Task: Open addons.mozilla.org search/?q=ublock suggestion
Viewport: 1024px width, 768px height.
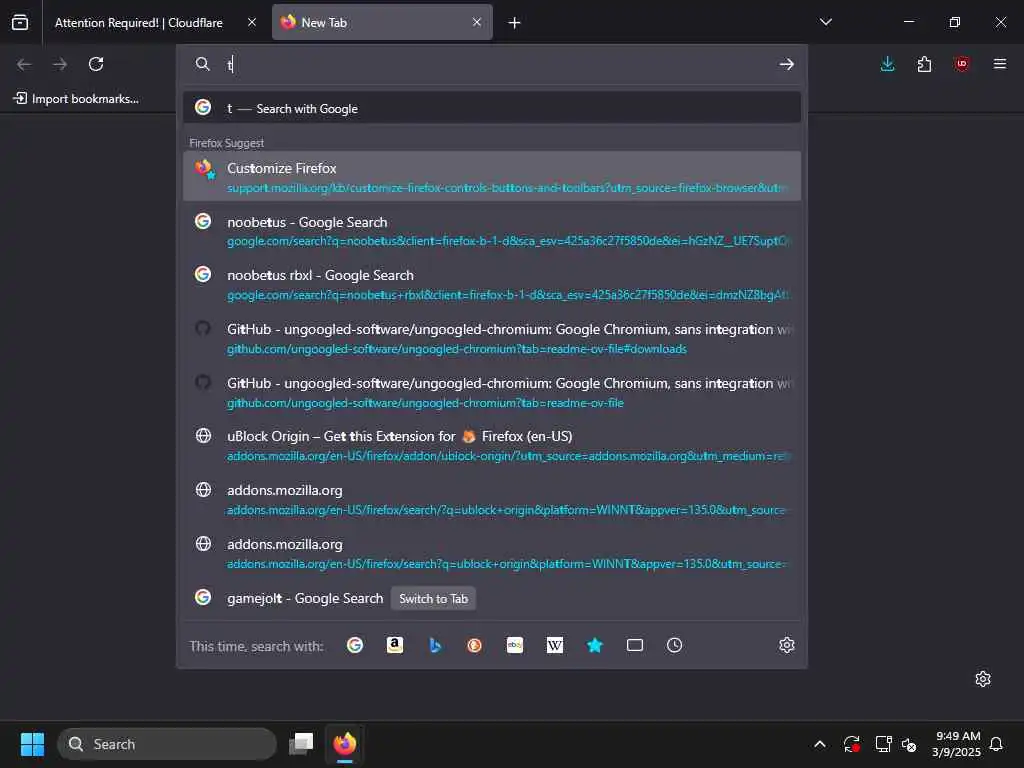Action: (492, 500)
